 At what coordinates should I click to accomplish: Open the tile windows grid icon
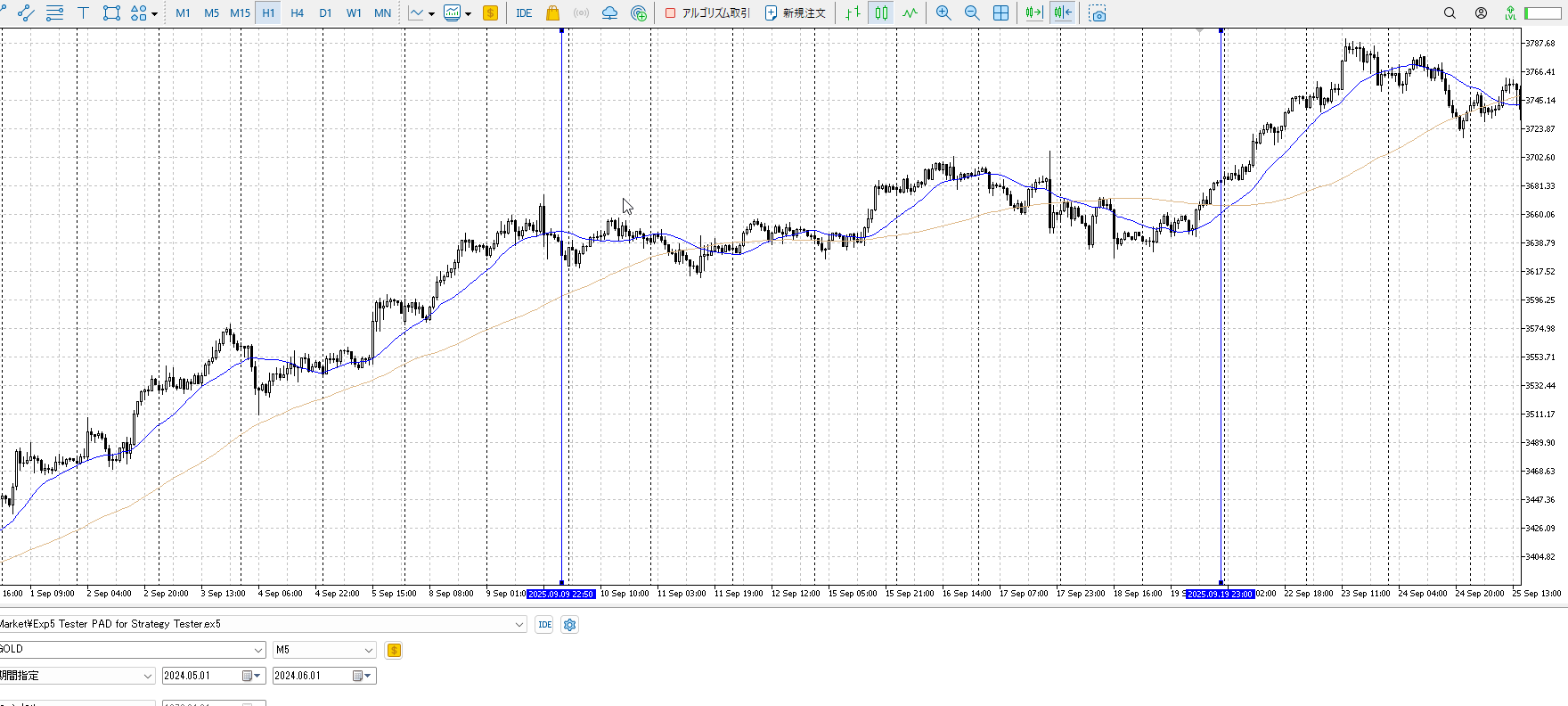pos(1000,12)
